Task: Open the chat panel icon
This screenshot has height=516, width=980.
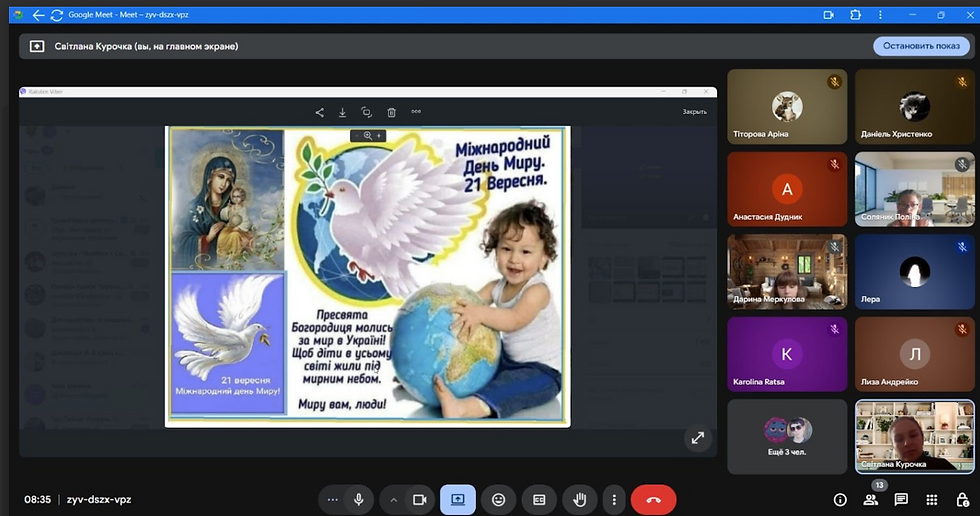Action: point(901,500)
